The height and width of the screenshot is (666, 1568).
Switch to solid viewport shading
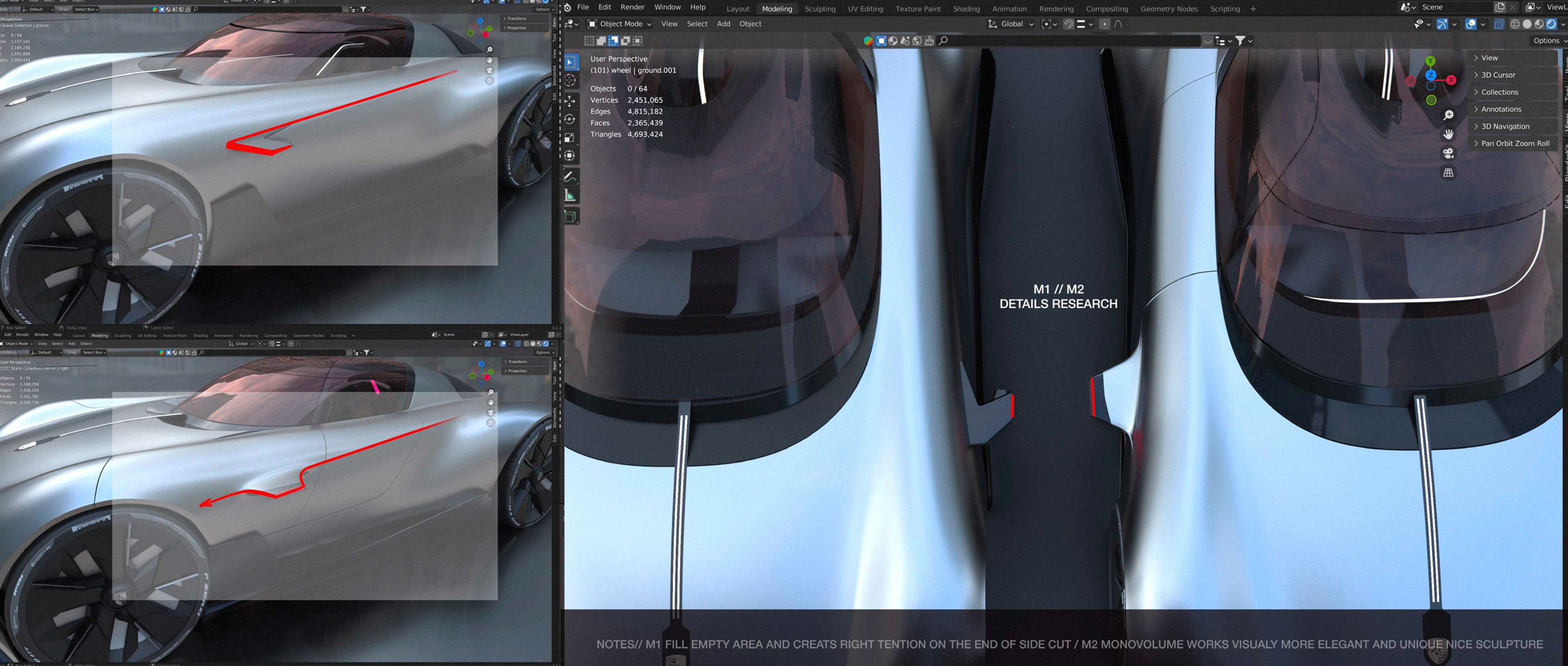coord(1527,24)
